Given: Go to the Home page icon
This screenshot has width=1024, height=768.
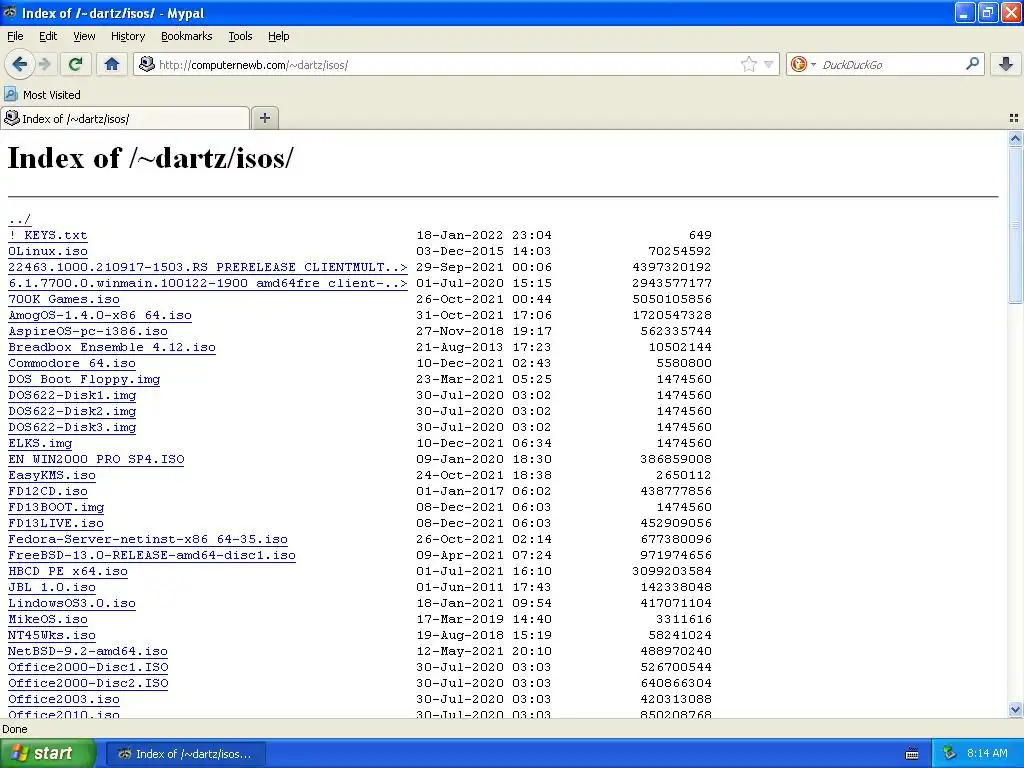Looking at the screenshot, I should 112,64.
